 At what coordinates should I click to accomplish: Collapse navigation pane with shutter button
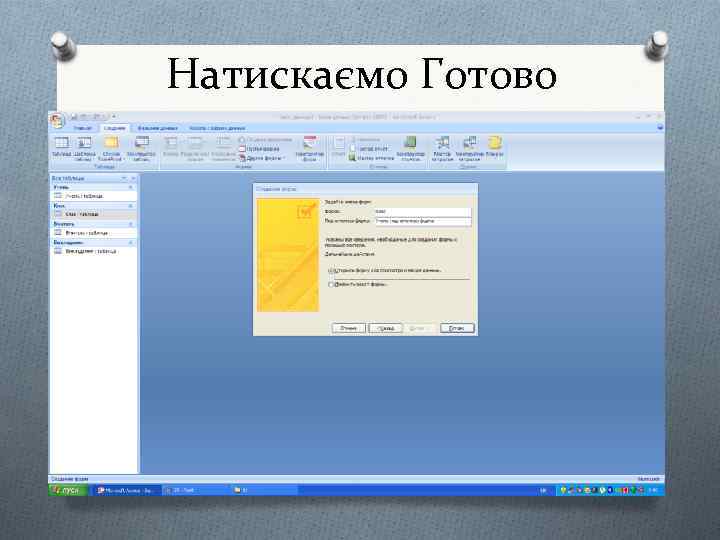click(134, 178)
